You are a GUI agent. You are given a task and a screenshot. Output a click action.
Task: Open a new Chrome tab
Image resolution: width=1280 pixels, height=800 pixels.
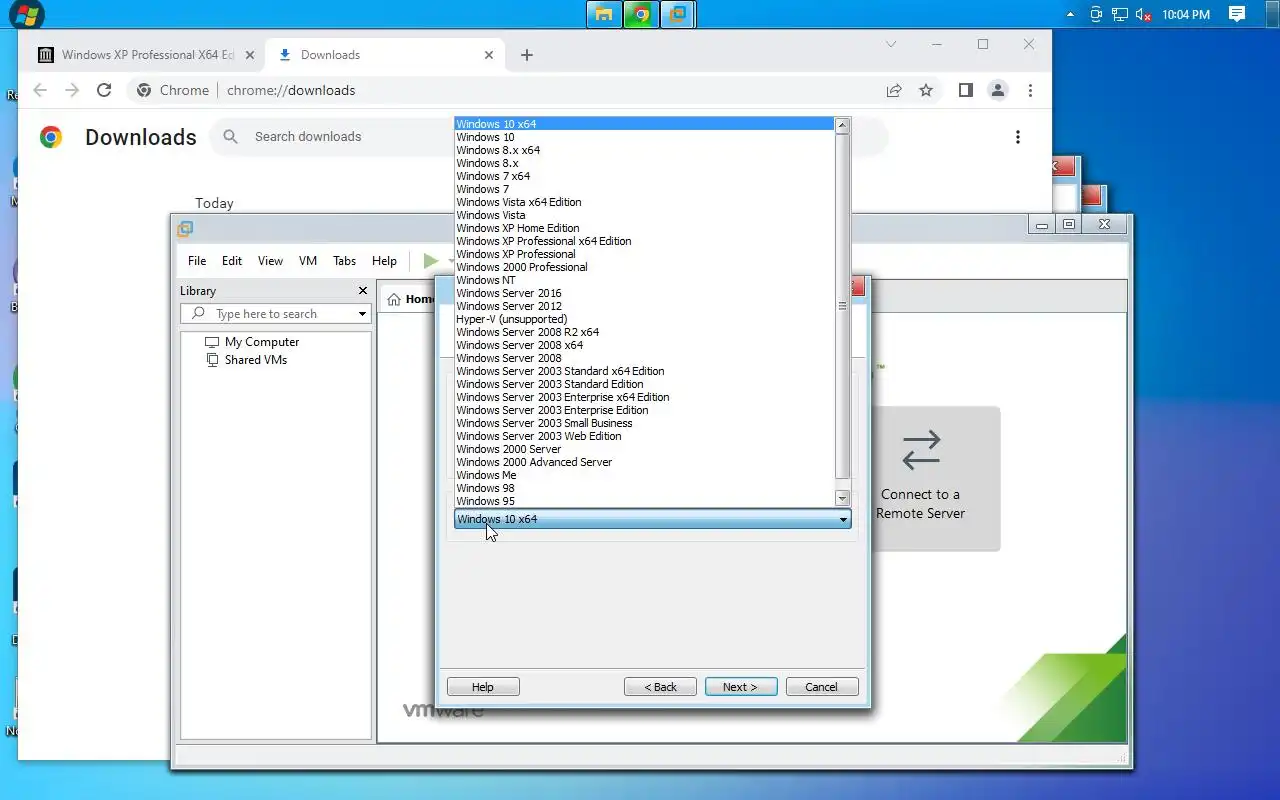pos(527,55)
